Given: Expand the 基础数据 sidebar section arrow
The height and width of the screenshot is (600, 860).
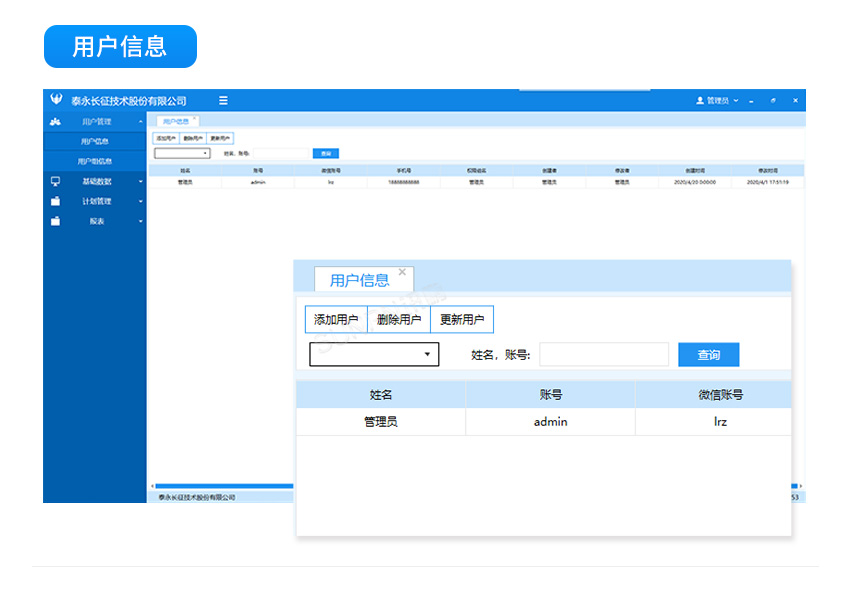Looking at the screenshot, I should [140, 182].
